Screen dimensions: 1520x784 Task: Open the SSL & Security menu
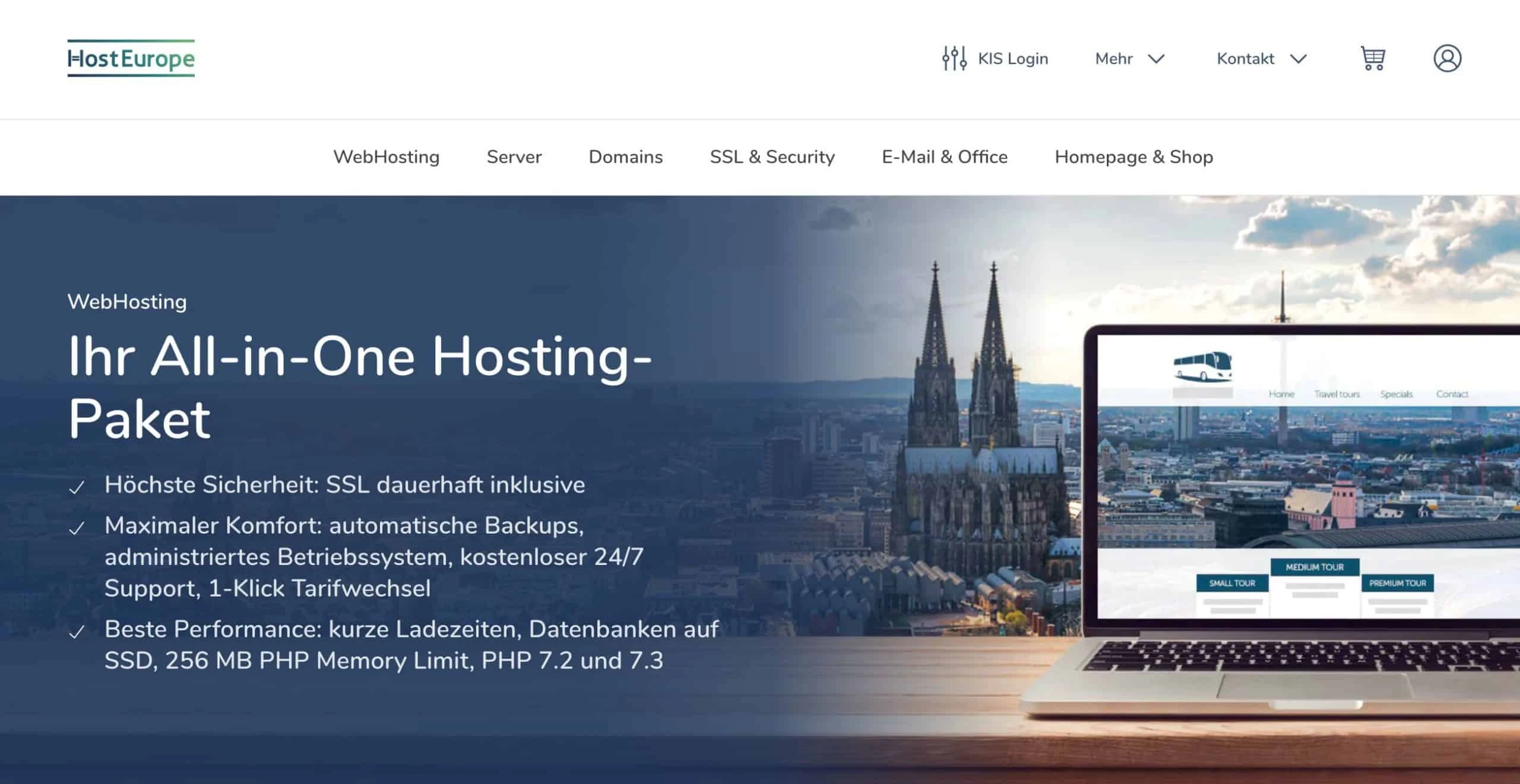click(x=772, y=157)
